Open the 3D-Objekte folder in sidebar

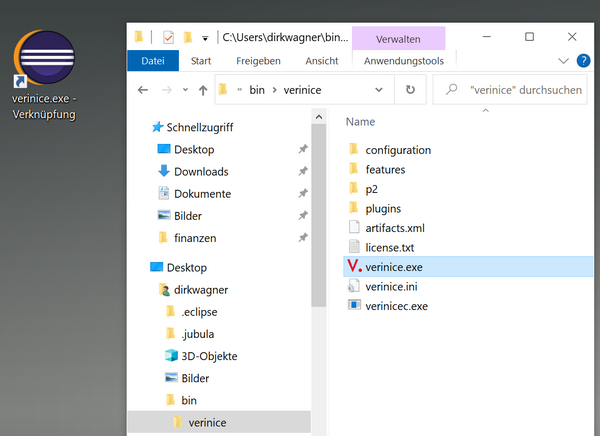click(x=208, y=356)
